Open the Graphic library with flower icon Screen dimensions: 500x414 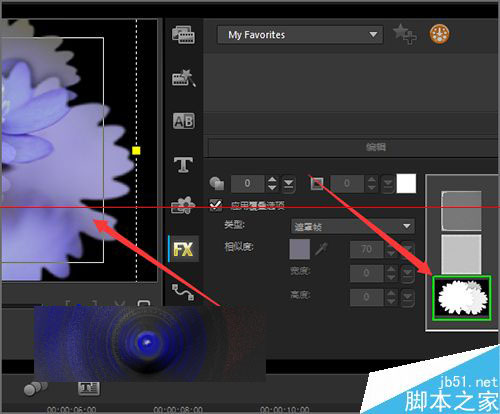click(183, 205)
